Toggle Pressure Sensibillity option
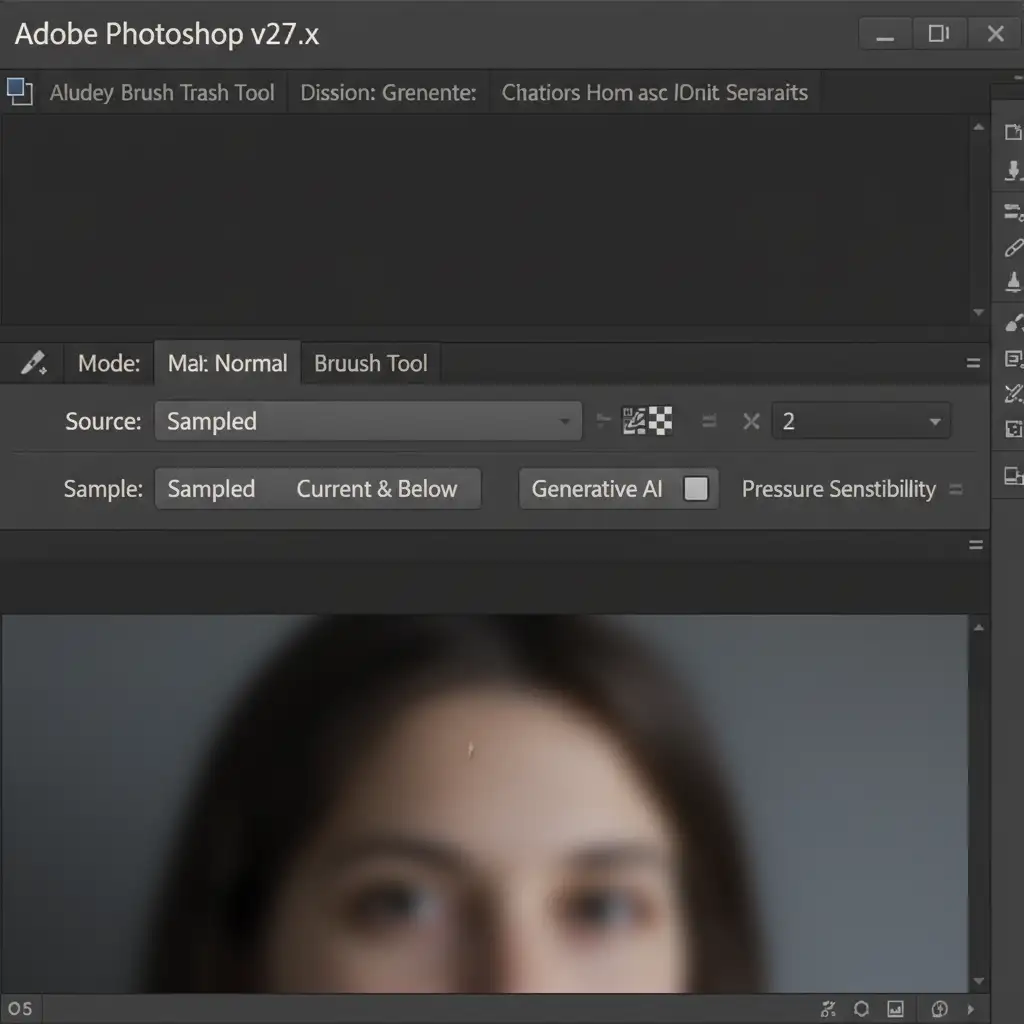This screenshot has height=1024, width=1024. pyautogui.click(x=838, y=489)
